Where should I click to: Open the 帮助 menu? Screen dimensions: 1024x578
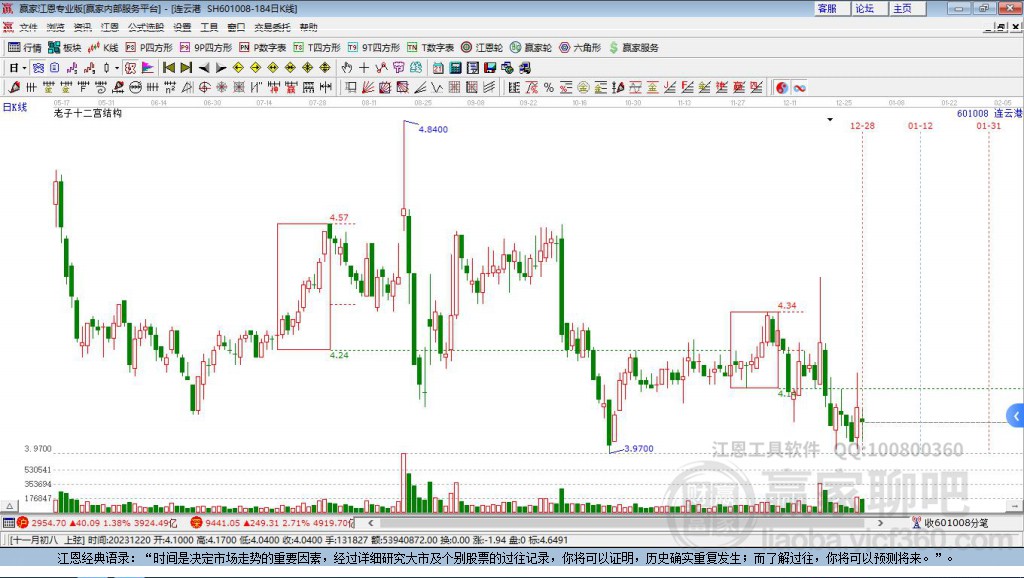click(x=308, y=27)
